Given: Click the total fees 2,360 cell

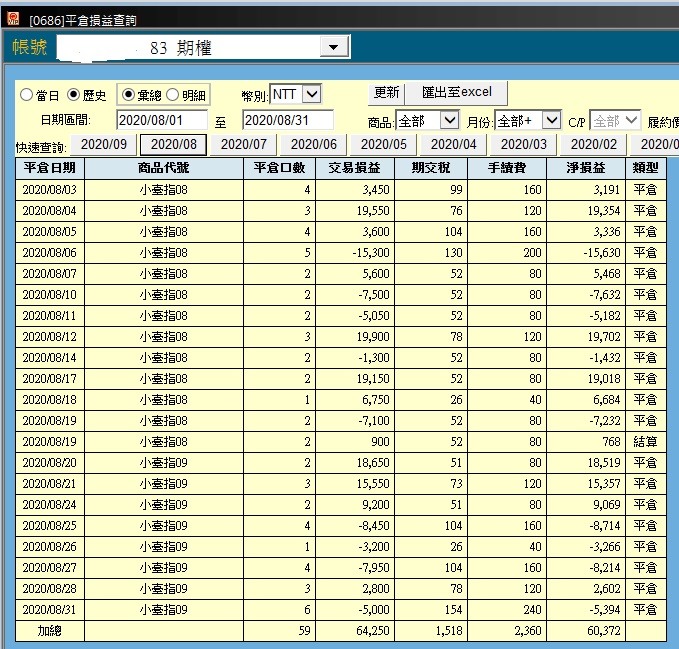Looking at the screenshot, I should [x=507, y=631].
